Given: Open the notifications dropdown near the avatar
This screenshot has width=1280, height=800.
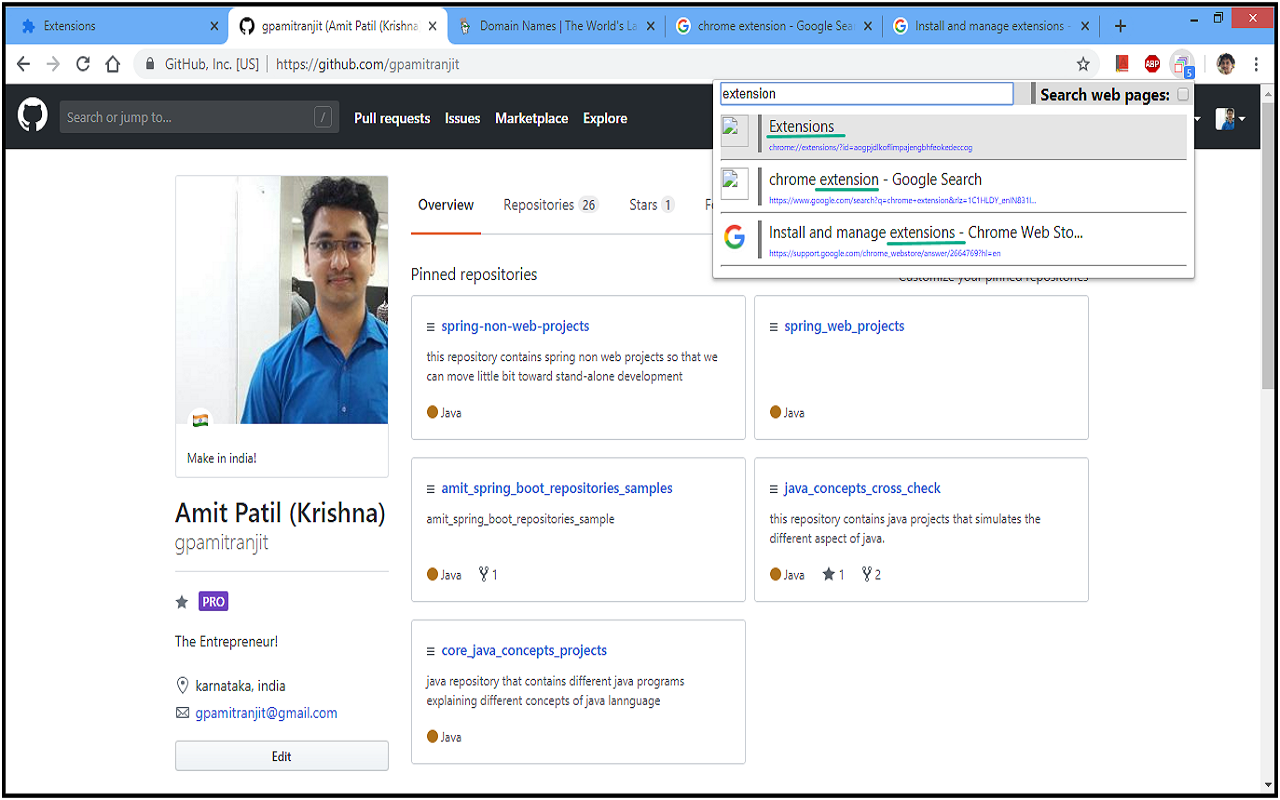Looking at the screenshot, I should (x=1198, y=119).
